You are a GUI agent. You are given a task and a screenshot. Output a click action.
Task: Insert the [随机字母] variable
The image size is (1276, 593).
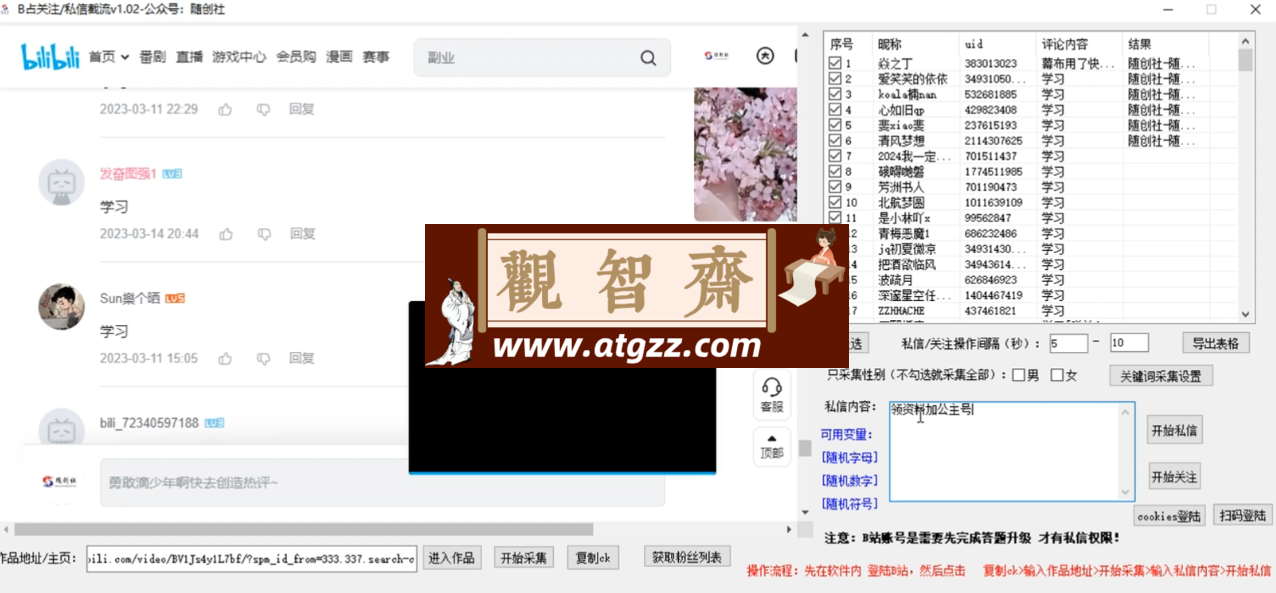point(850,458)
